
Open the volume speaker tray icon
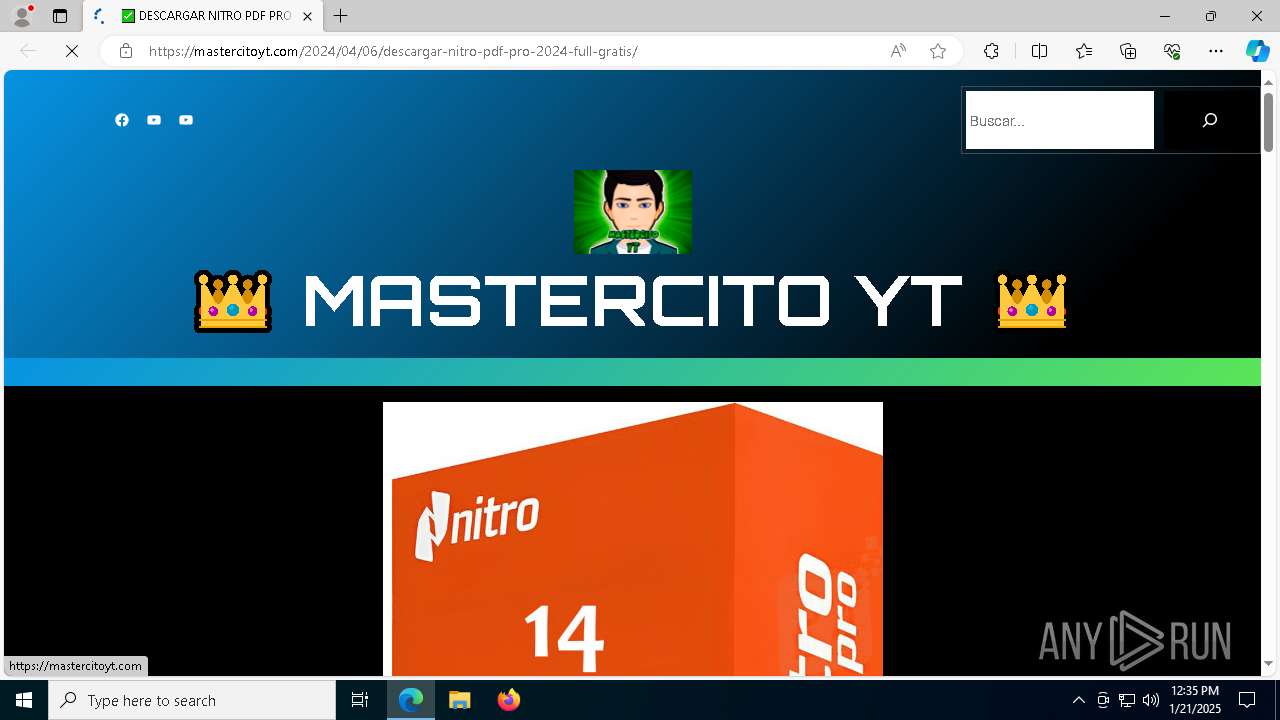(x=1151, y=700)
